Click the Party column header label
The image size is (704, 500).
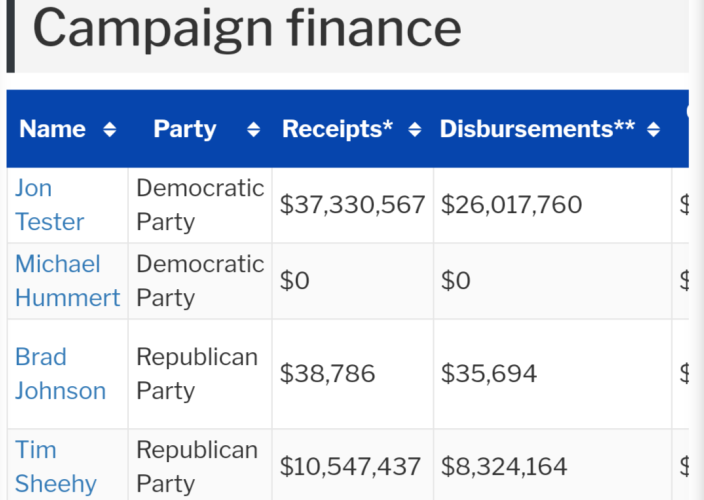tap(185, 129)
